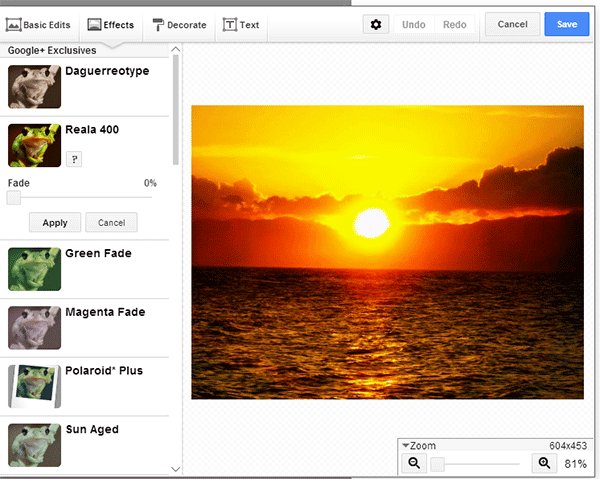600x479 pixels.
Task: Click the Green Fade label text
Action: click(98, 253)
